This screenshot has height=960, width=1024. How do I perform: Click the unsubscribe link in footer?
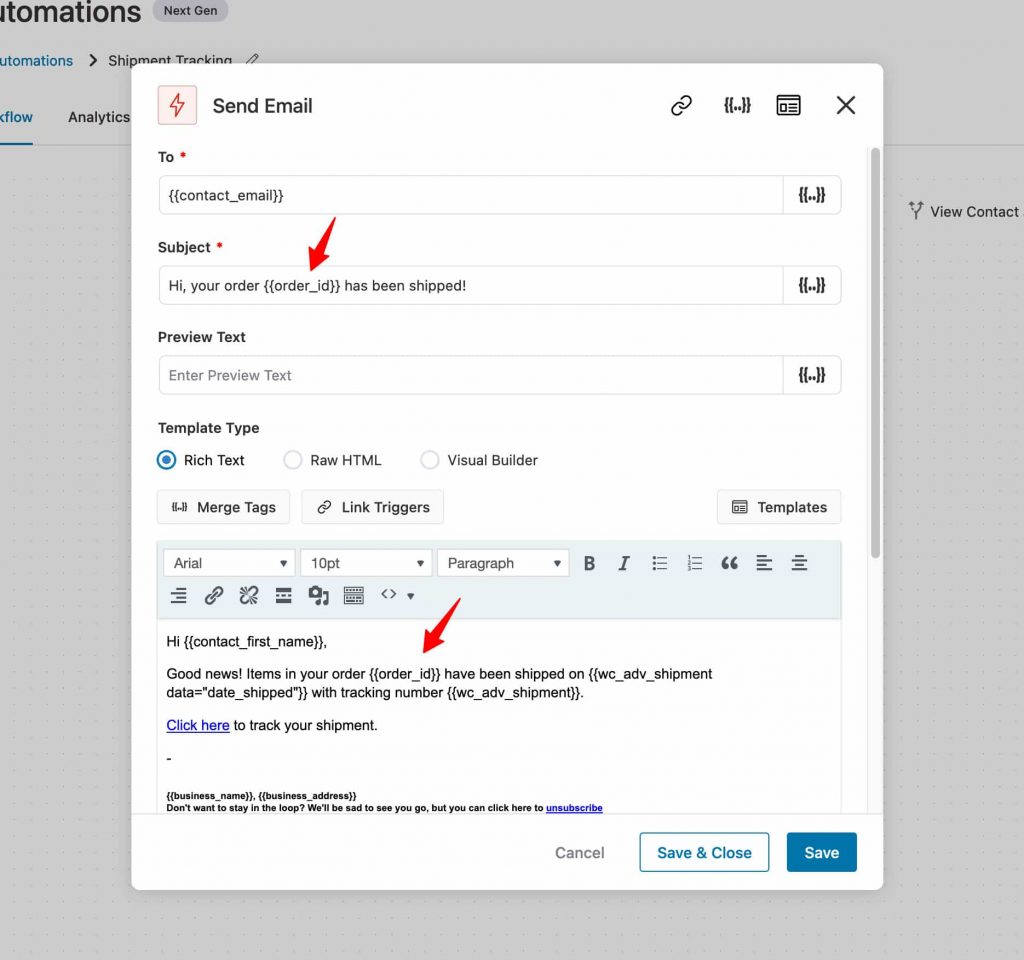(574, 808)
